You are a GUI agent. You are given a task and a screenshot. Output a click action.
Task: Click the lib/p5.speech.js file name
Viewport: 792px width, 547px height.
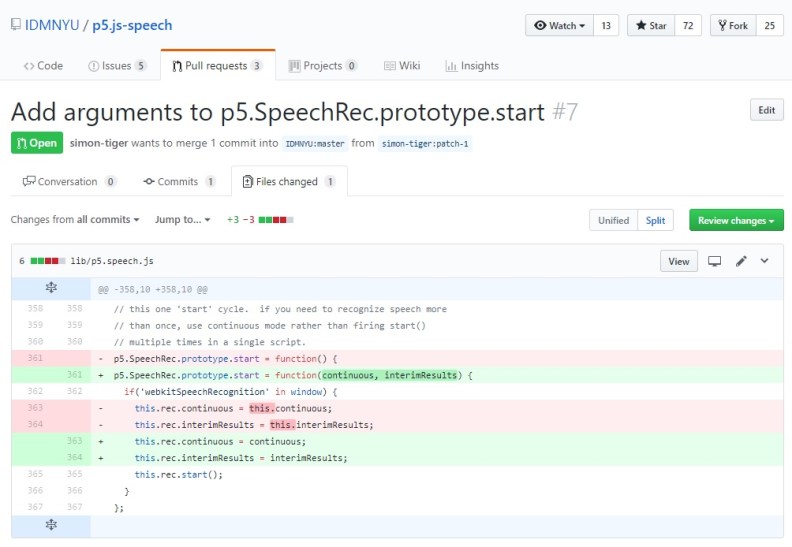(x=112, y=261)
